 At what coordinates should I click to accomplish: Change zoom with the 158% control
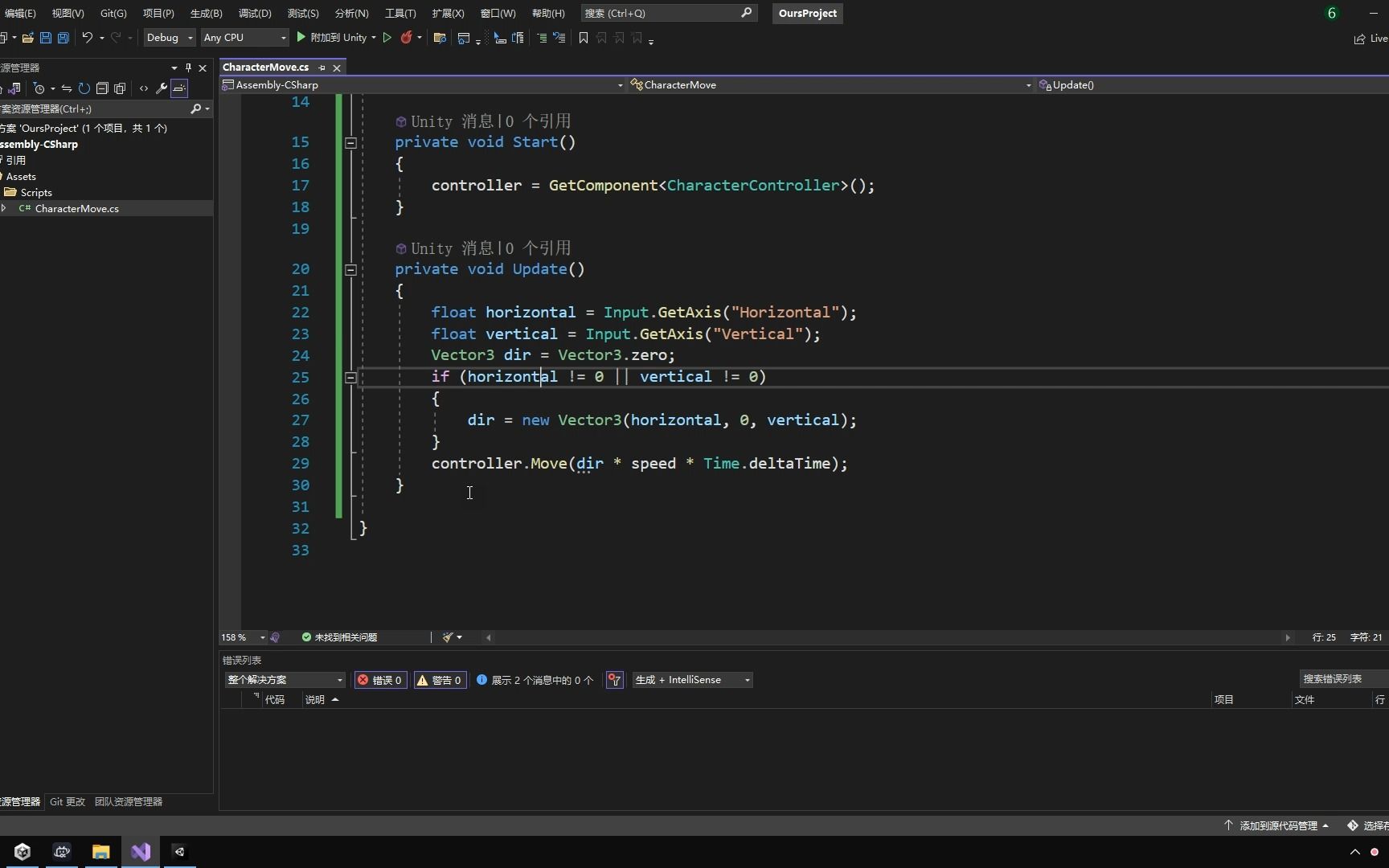(x=238, y=637)
